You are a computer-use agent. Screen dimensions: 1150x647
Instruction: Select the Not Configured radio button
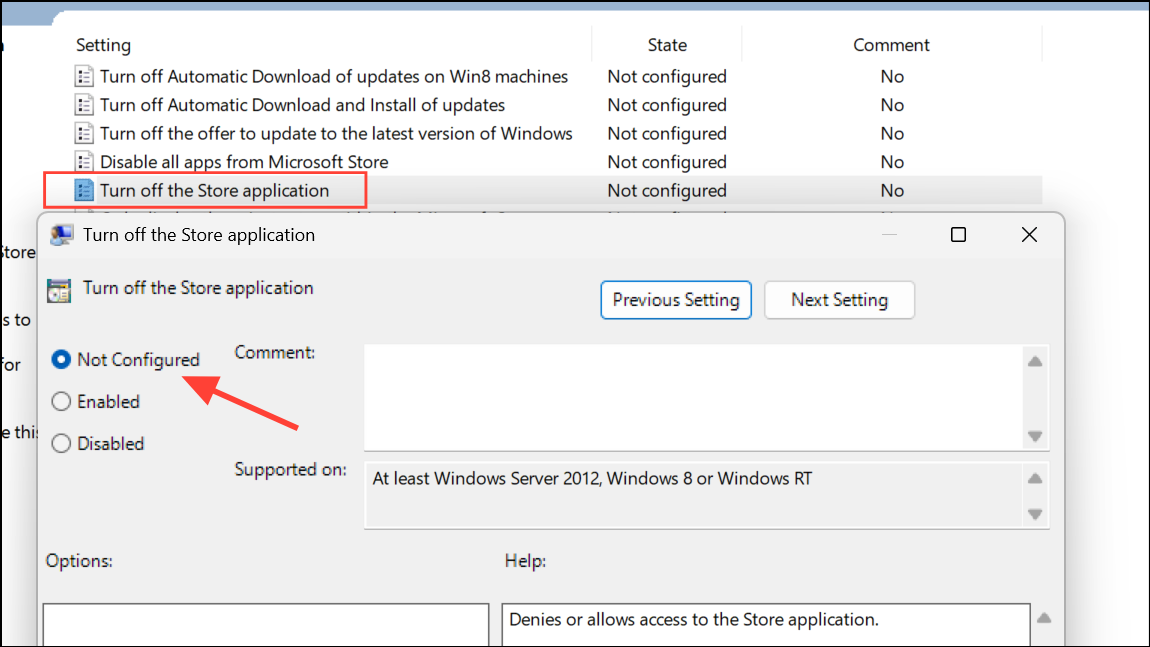point(61,359)
